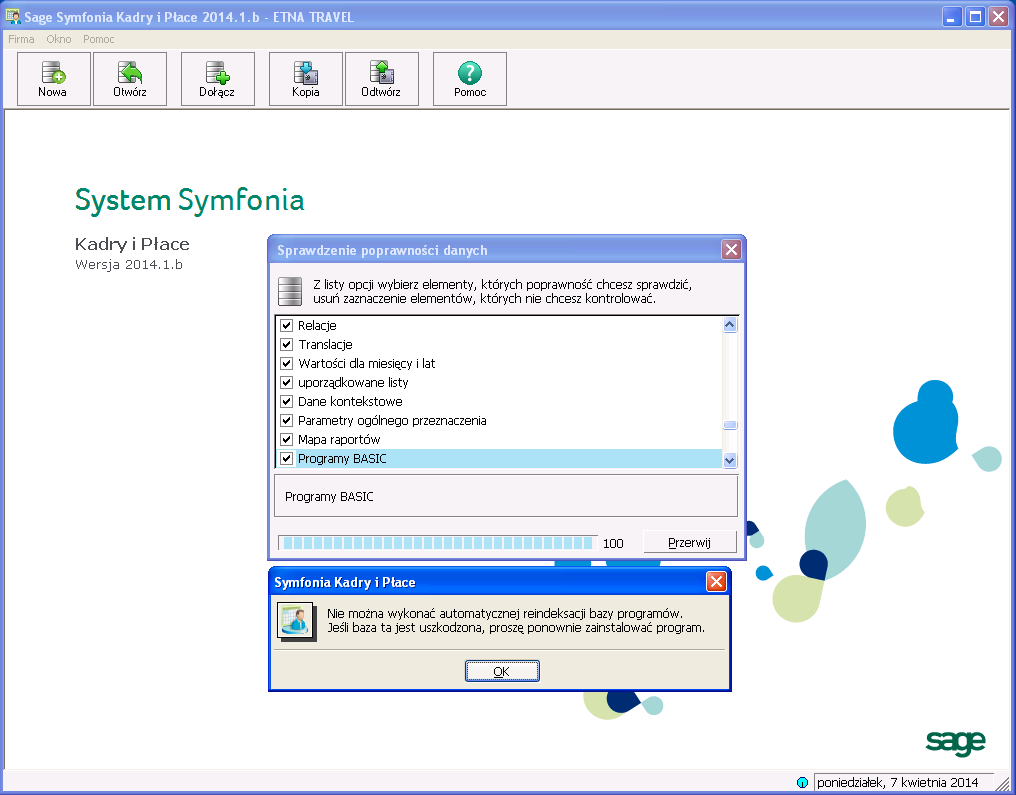1016x795 pixels.
Task: Close the Sprawdzenie poprawności danych dialog
Action: pyautogui.click(x=732, y=249)
